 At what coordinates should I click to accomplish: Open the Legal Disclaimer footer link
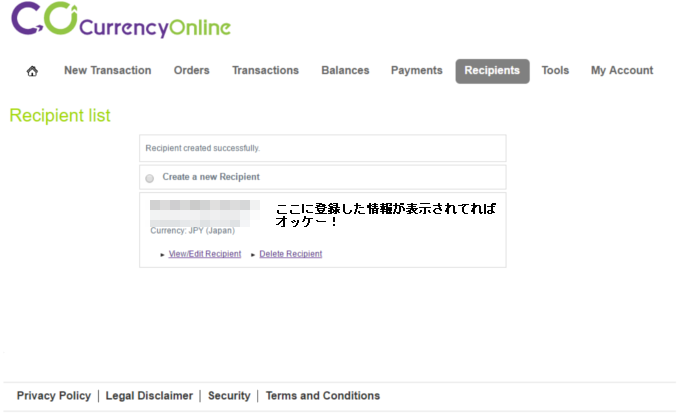(149, 396)
